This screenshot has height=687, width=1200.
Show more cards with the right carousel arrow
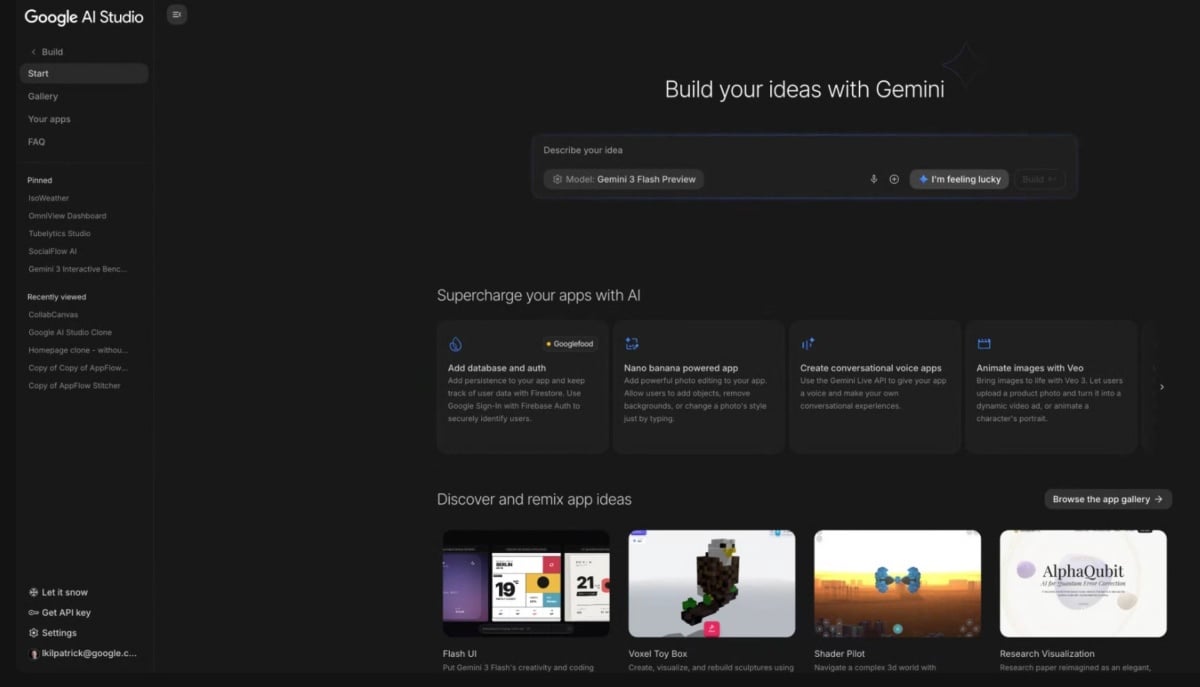coord(1161,387)
